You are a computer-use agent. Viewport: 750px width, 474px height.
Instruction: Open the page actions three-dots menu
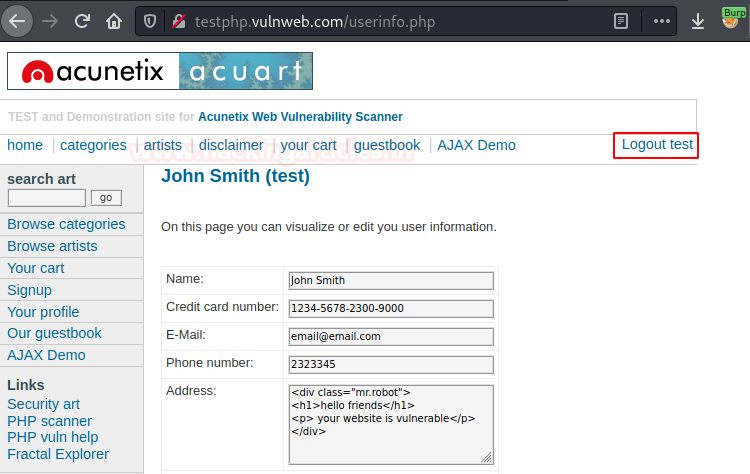tap(662, 21)
